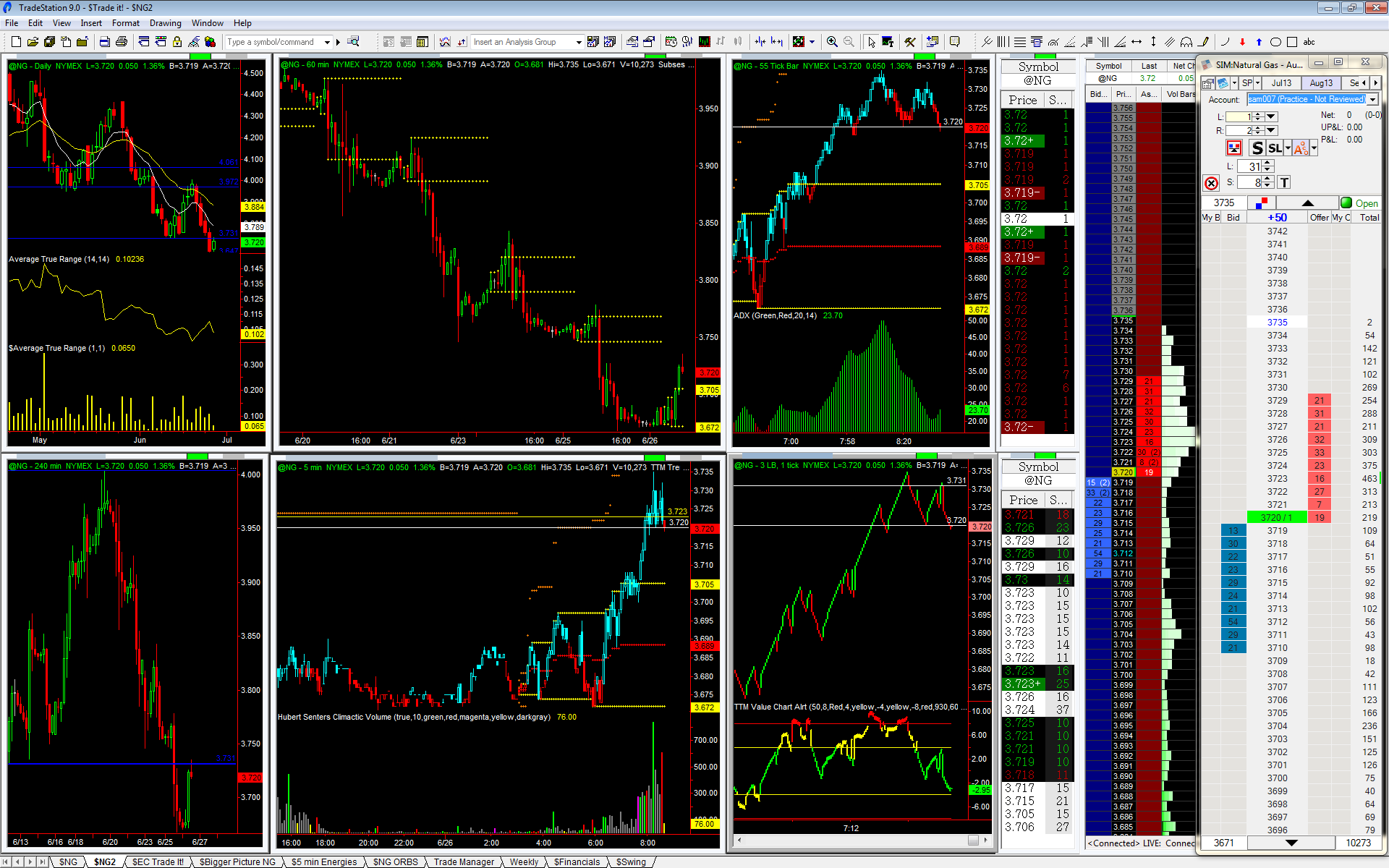This screenshot has width=1389, height=868.
Task: Select the Jul13 contract button in Matrix
Action: point(1281,83)
